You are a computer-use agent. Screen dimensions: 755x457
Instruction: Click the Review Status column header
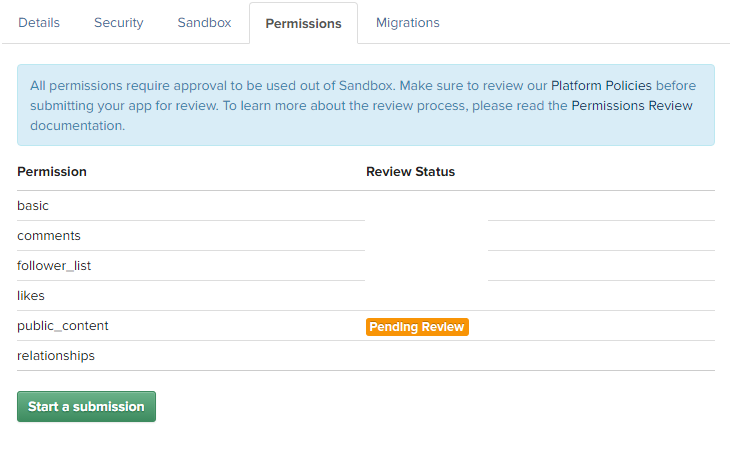click(410, 172)
